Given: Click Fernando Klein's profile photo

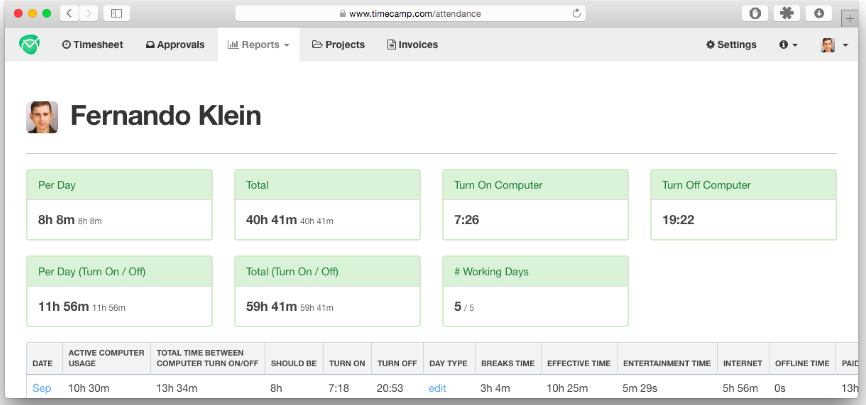Looking at the screenshot, I should point(42,117).
